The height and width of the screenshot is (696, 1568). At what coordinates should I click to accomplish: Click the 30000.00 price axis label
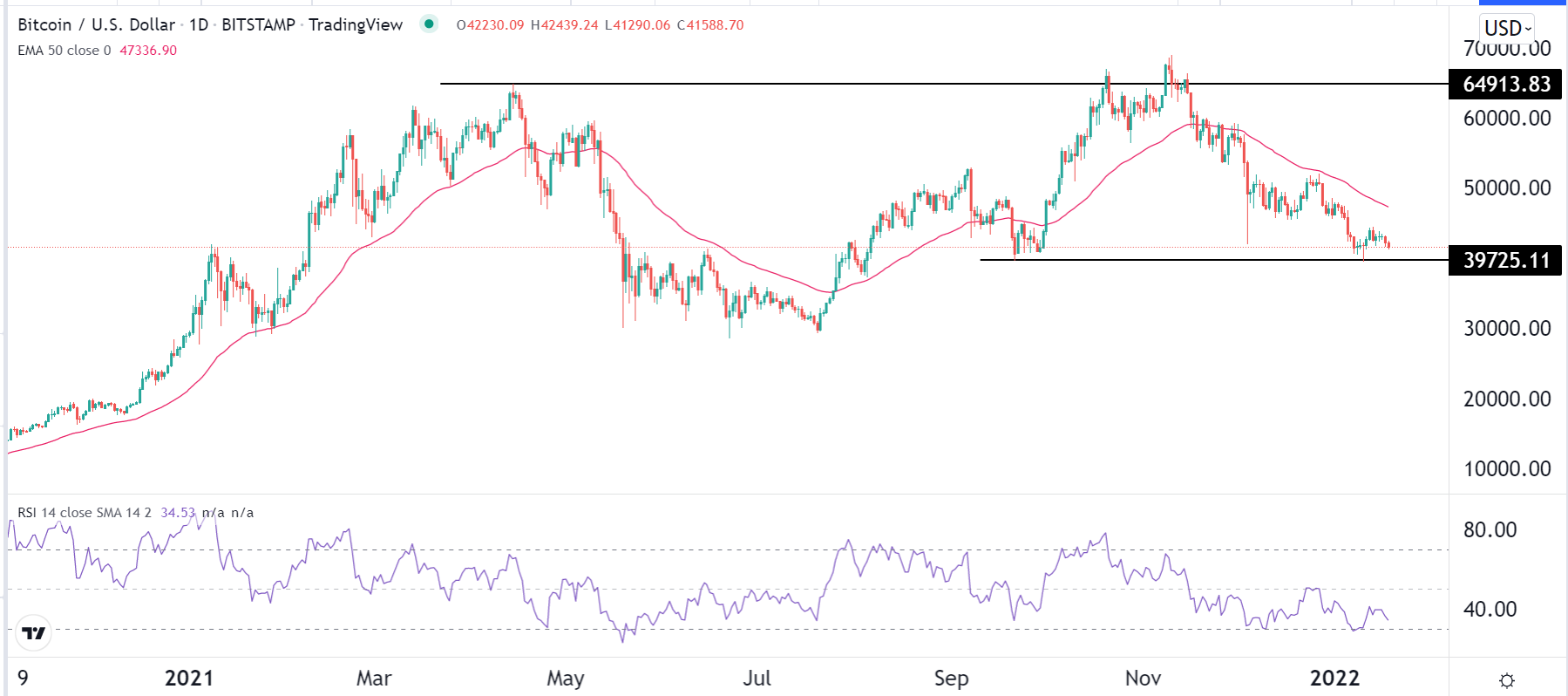1507,329
